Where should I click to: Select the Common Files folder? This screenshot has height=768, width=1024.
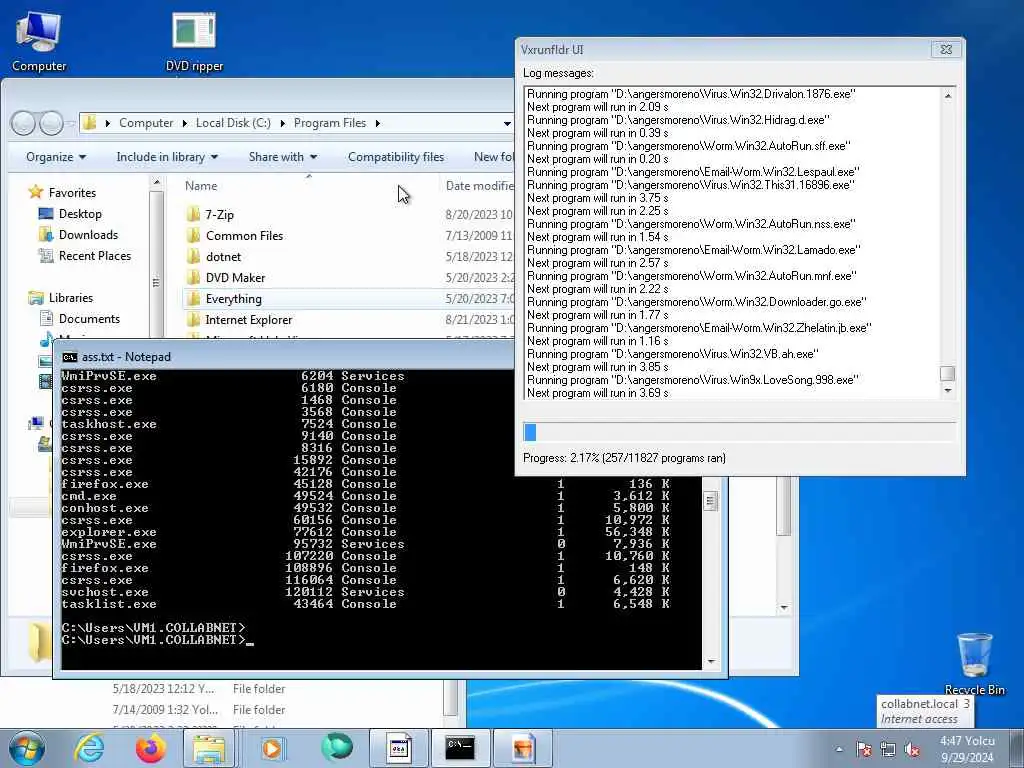click(x=244, y=235)
